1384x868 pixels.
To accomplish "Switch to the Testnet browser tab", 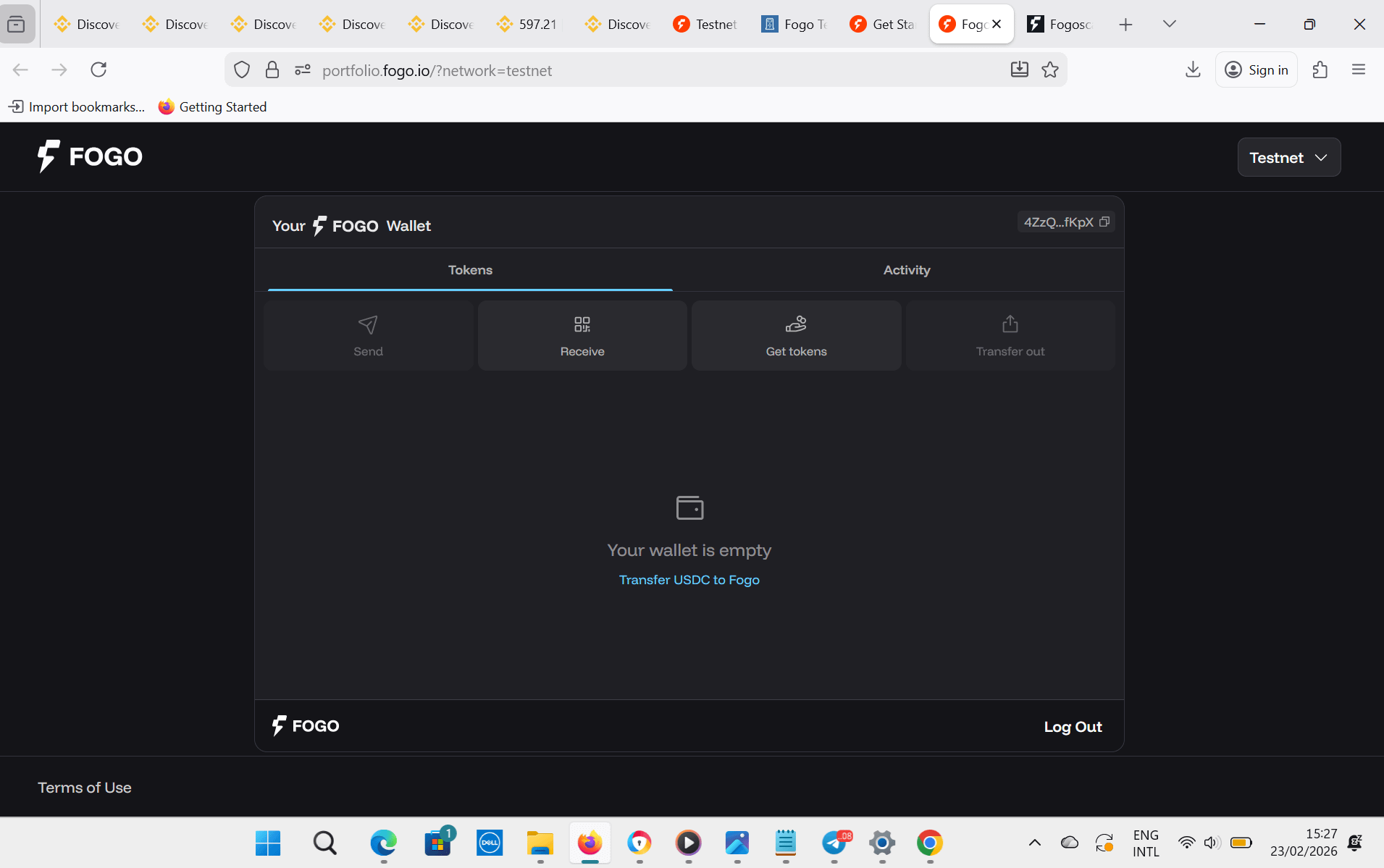I will (705, 24).
